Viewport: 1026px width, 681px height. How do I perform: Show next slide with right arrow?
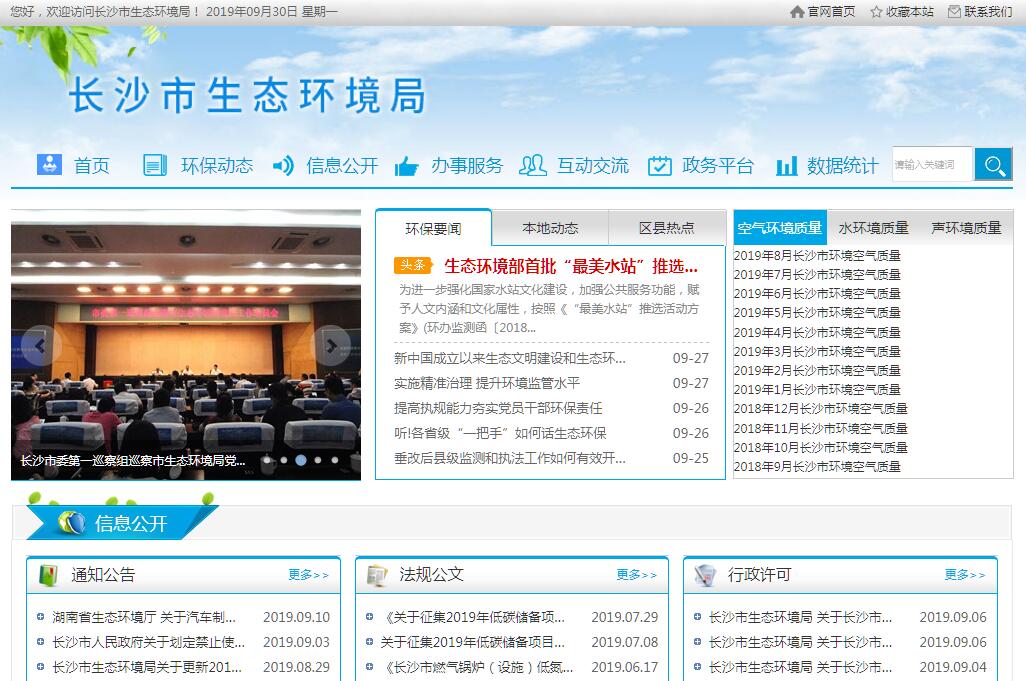[x=331, y=345]
